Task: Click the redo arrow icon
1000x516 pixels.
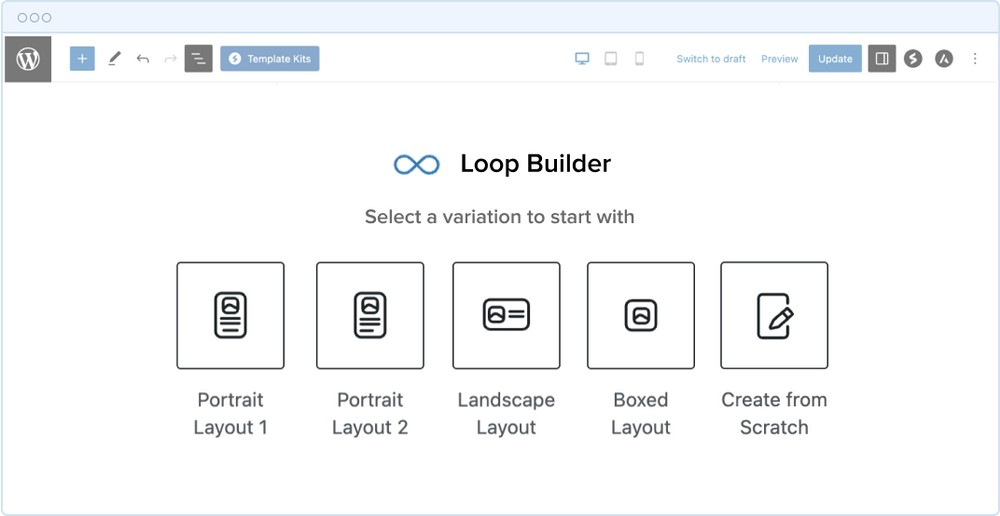Action: [x=170, y=59]
